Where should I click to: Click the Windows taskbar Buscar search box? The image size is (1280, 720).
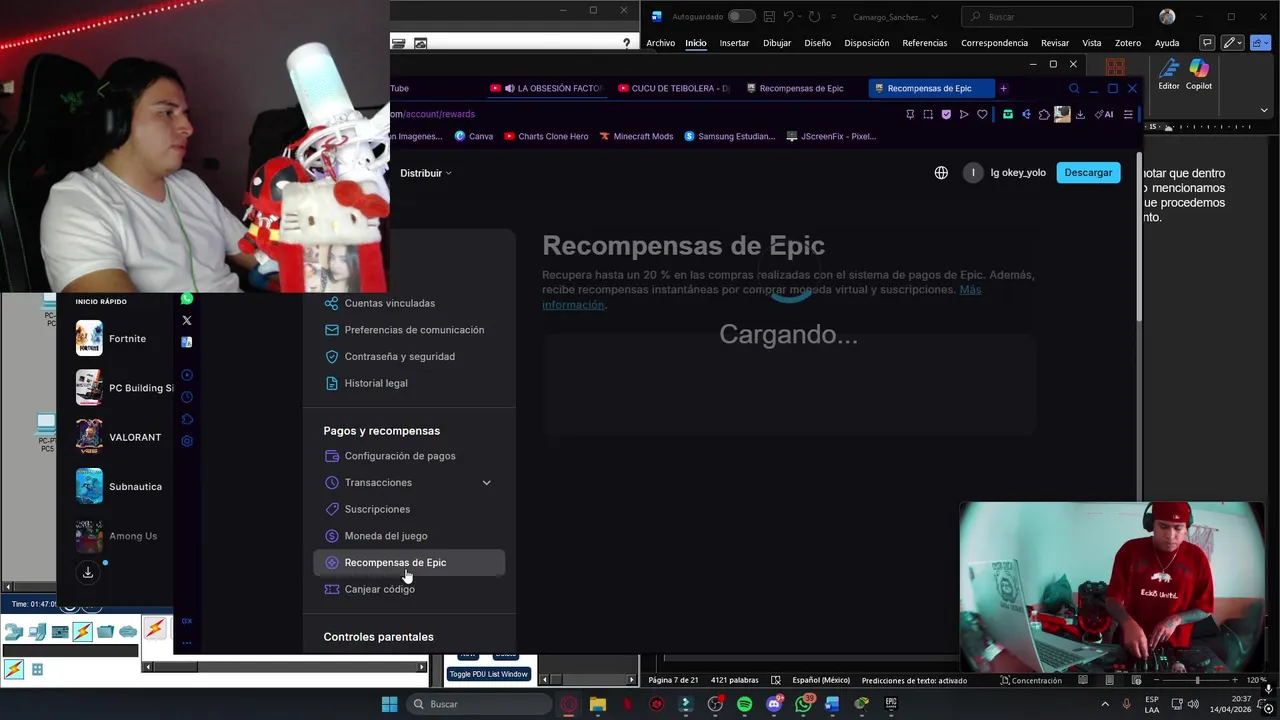[x=480, y=704]
